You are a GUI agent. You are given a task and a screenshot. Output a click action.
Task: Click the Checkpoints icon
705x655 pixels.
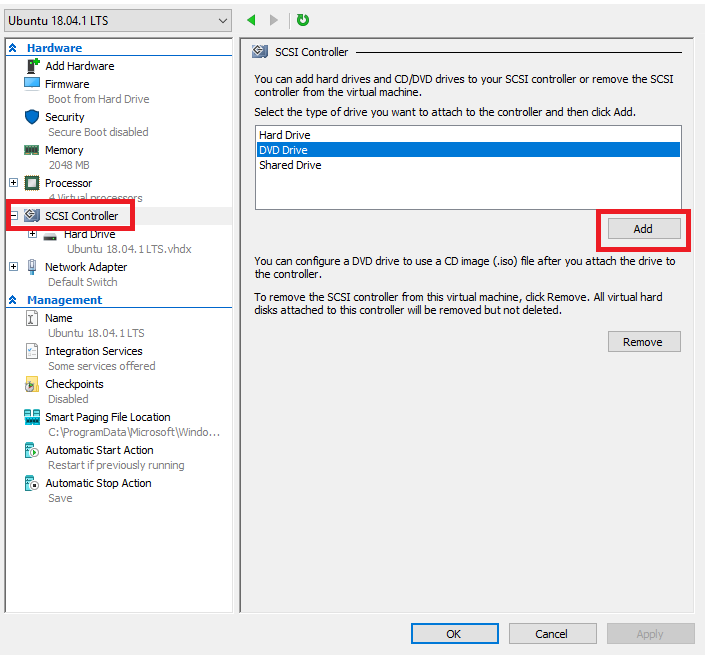click(31, 384)
